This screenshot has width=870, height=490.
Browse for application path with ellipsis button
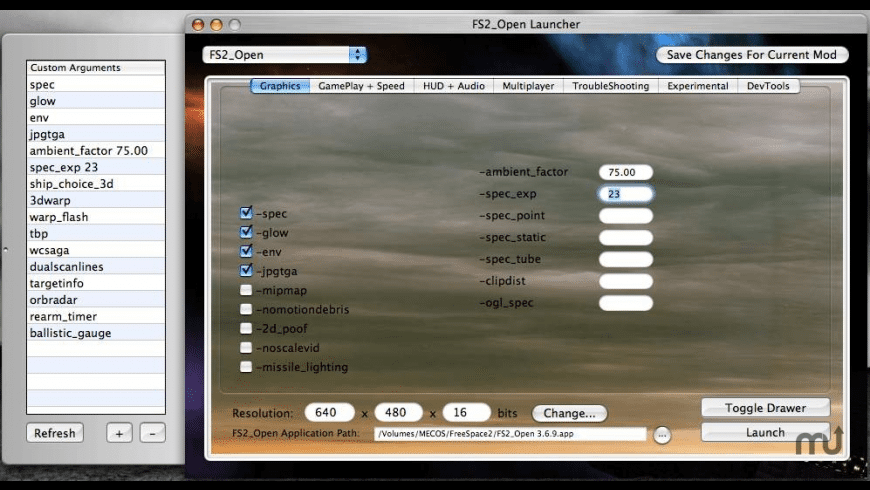[661, 435]
